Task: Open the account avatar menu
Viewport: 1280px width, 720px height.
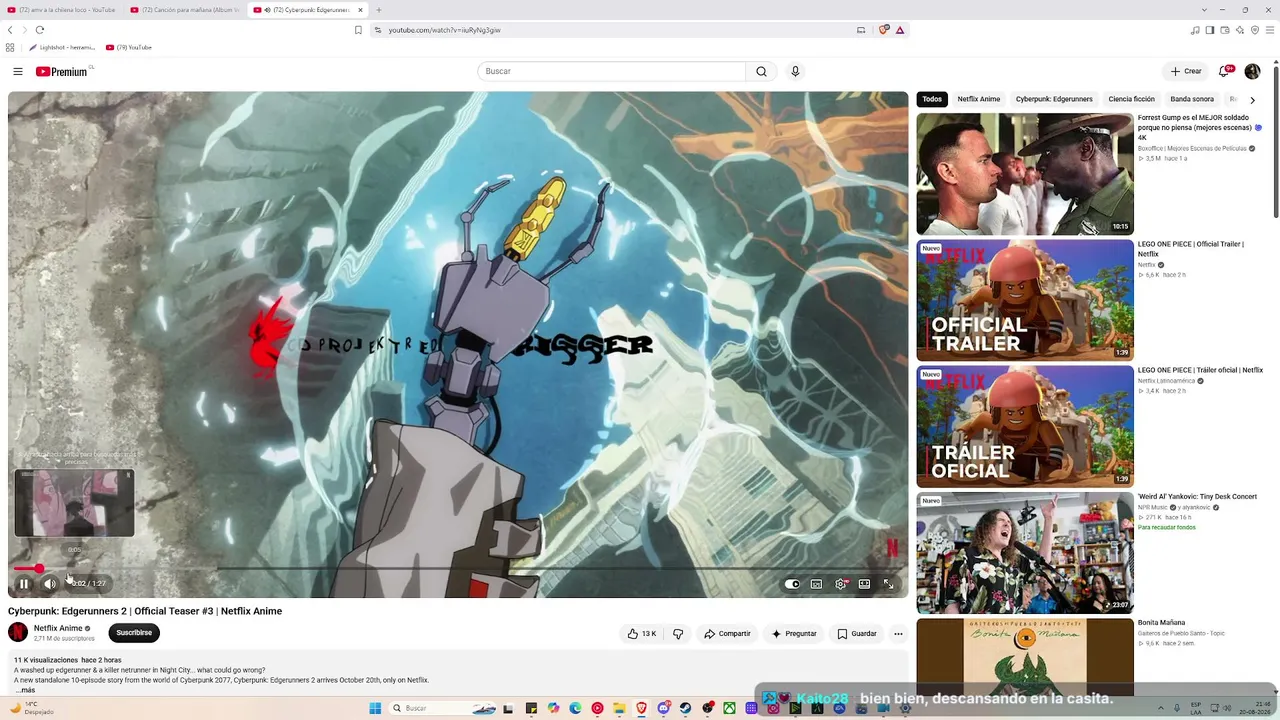Action: tap(1252, 71)
